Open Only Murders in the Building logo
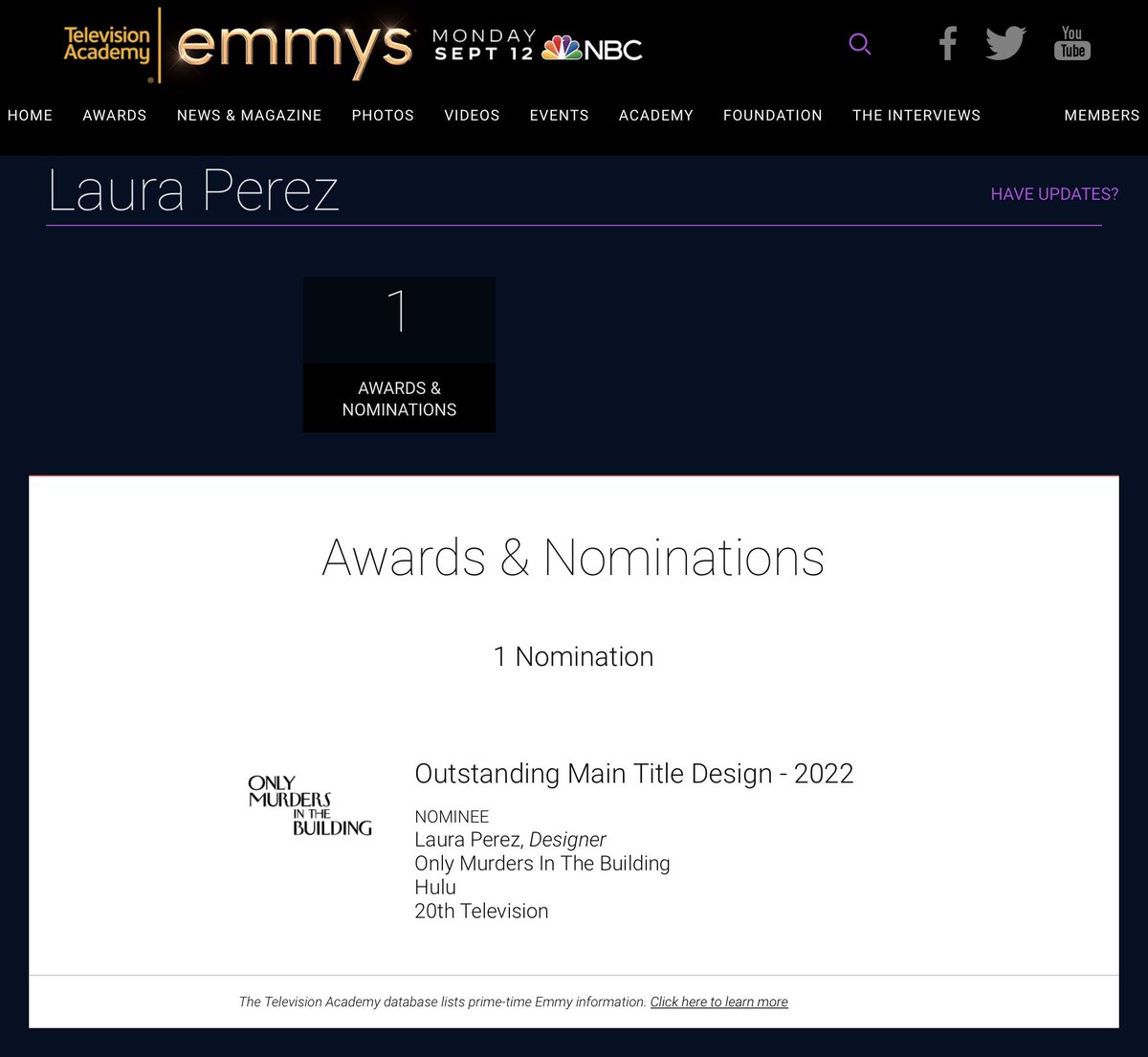Screen dimensions: 1148x1057 point(310,805)
